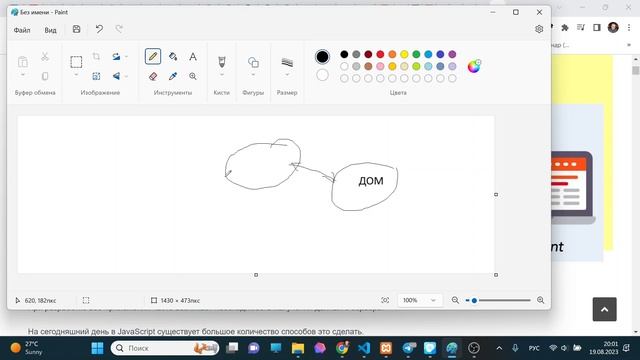
Task: Open File Explorer from the taskbar
Action: 298,348
